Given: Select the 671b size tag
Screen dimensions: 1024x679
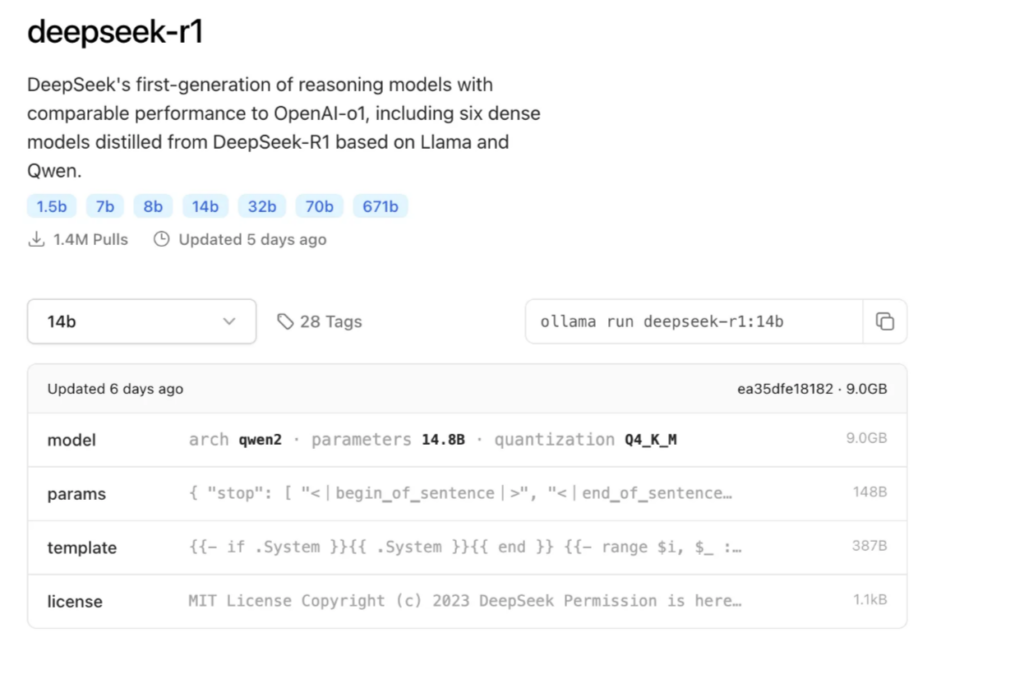Looking at the screenshot, I should 380,206.
